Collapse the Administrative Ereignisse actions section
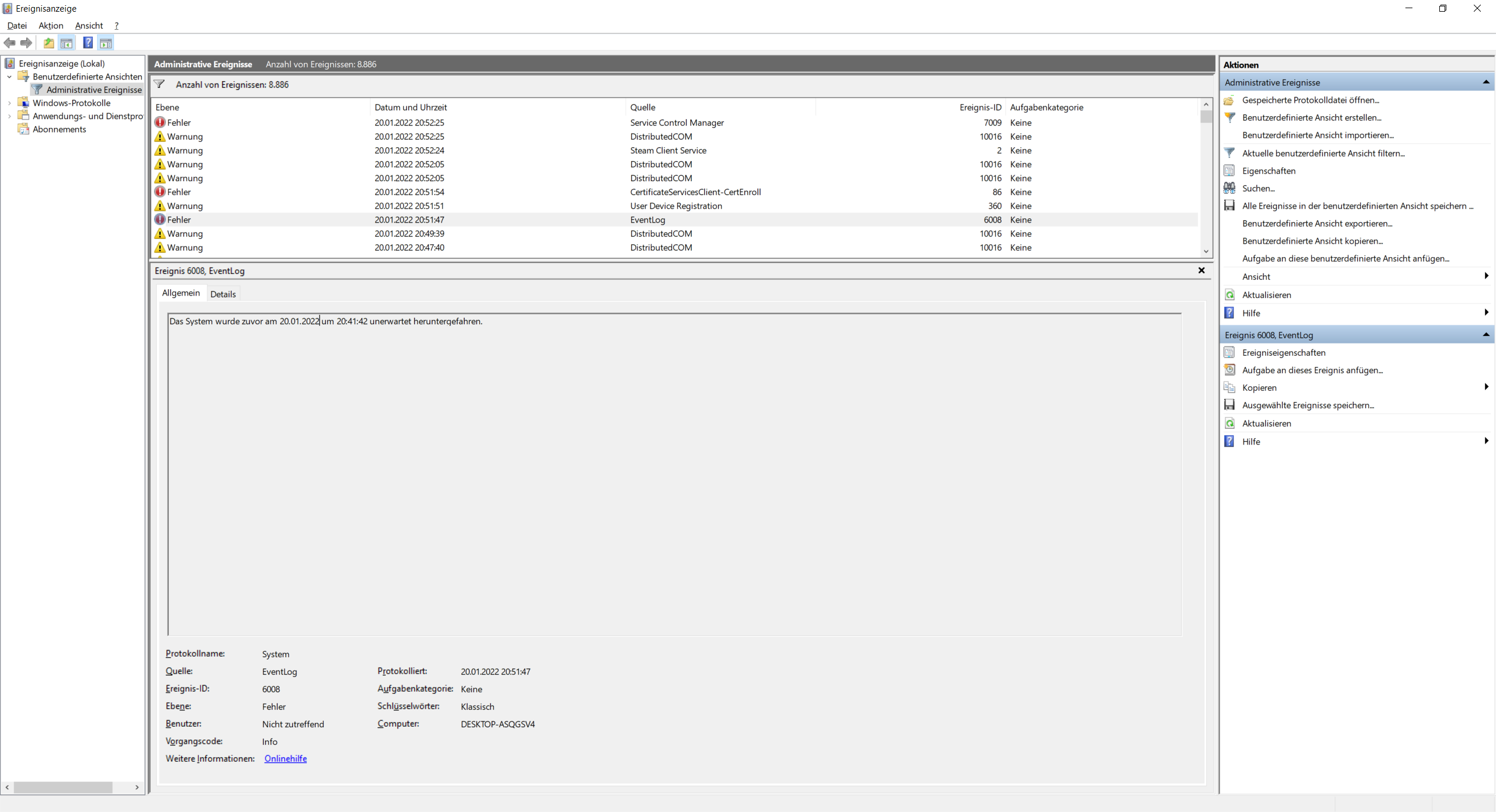The width and height of the screenshot is (1496, 812). click(x=1485, y=82)
